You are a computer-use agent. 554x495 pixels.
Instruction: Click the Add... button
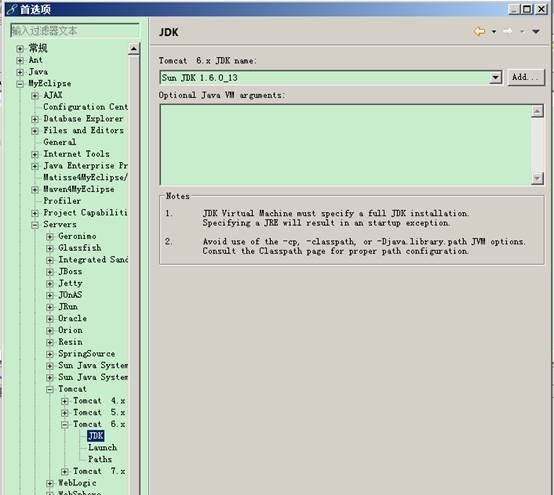pyautogui.click(x=526, y=77)
